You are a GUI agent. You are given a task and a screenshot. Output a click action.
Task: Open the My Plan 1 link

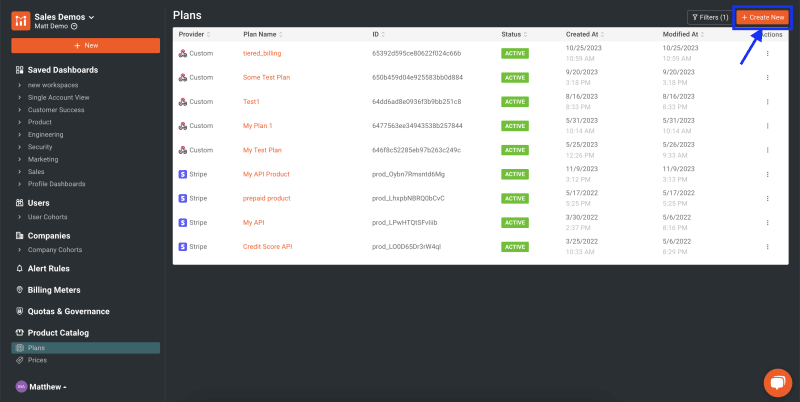(258, 125)
